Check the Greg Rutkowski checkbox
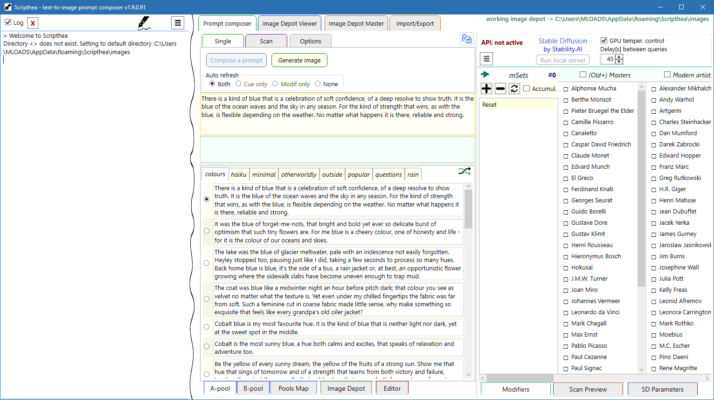714x400 pixels. tap(654, 178)
